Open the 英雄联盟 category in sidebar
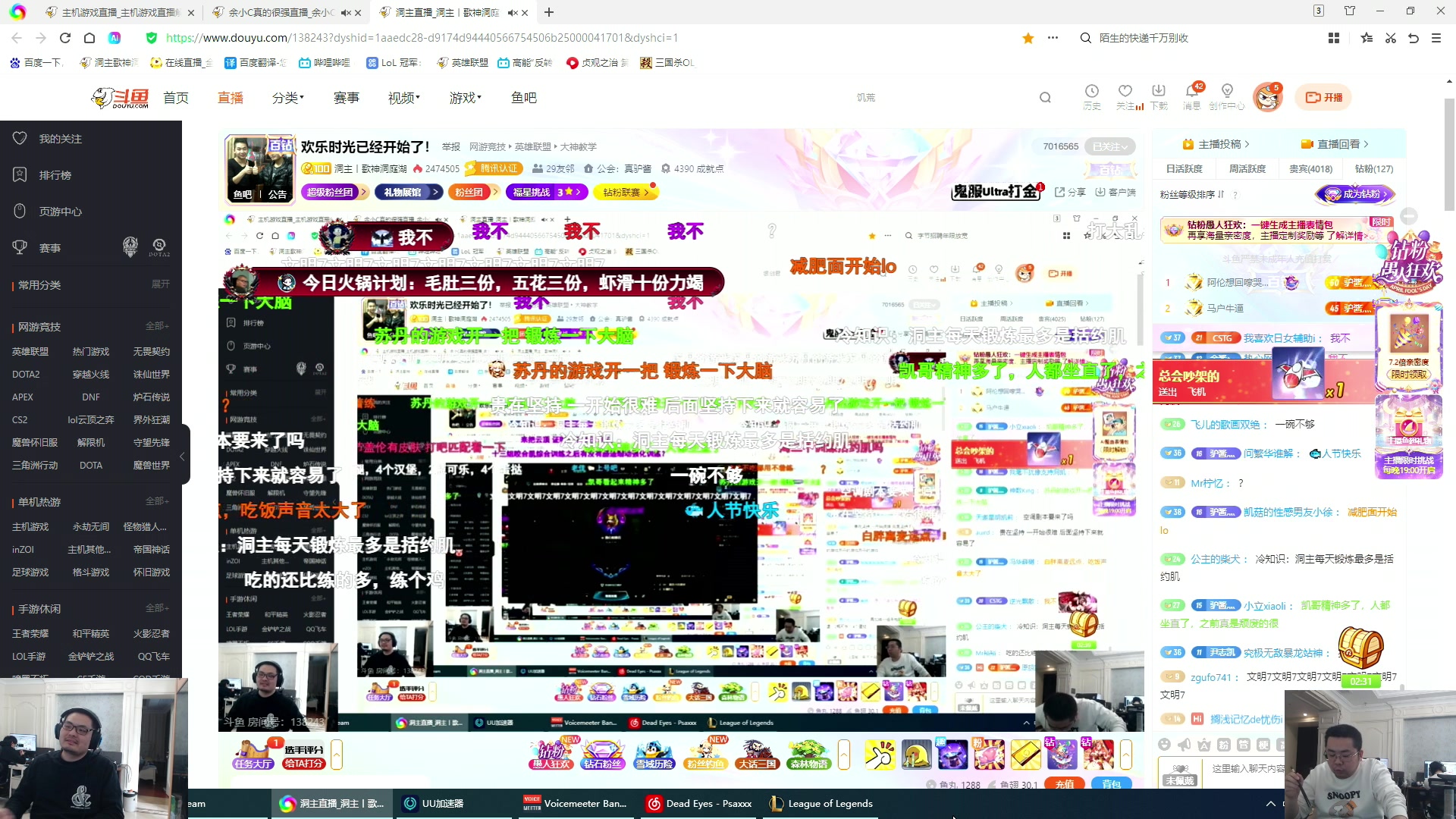Image resolution: width=1456 pixels, height=819 pixels. [x=30, y=352]
